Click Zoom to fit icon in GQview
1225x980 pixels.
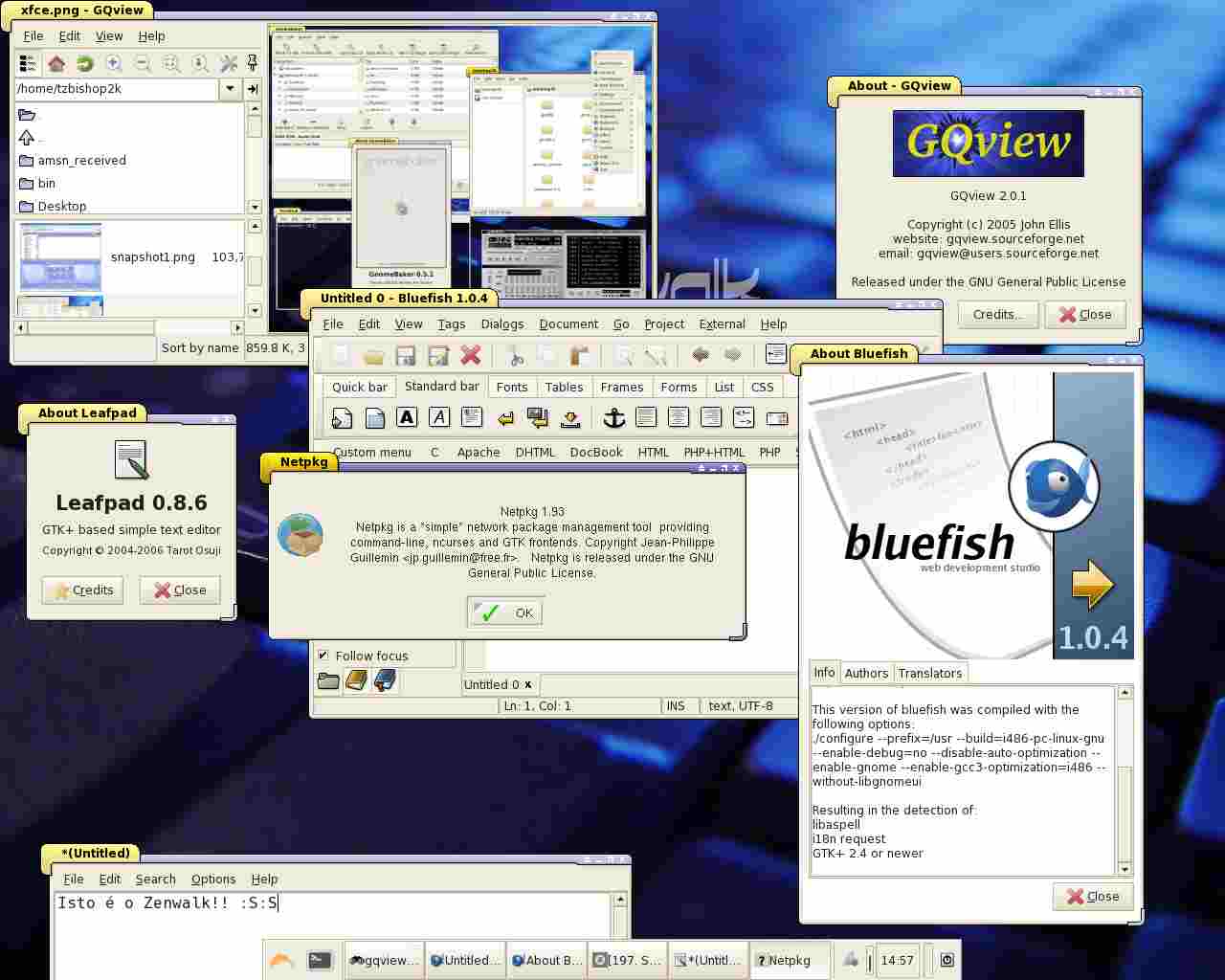[x=171, y=63]
